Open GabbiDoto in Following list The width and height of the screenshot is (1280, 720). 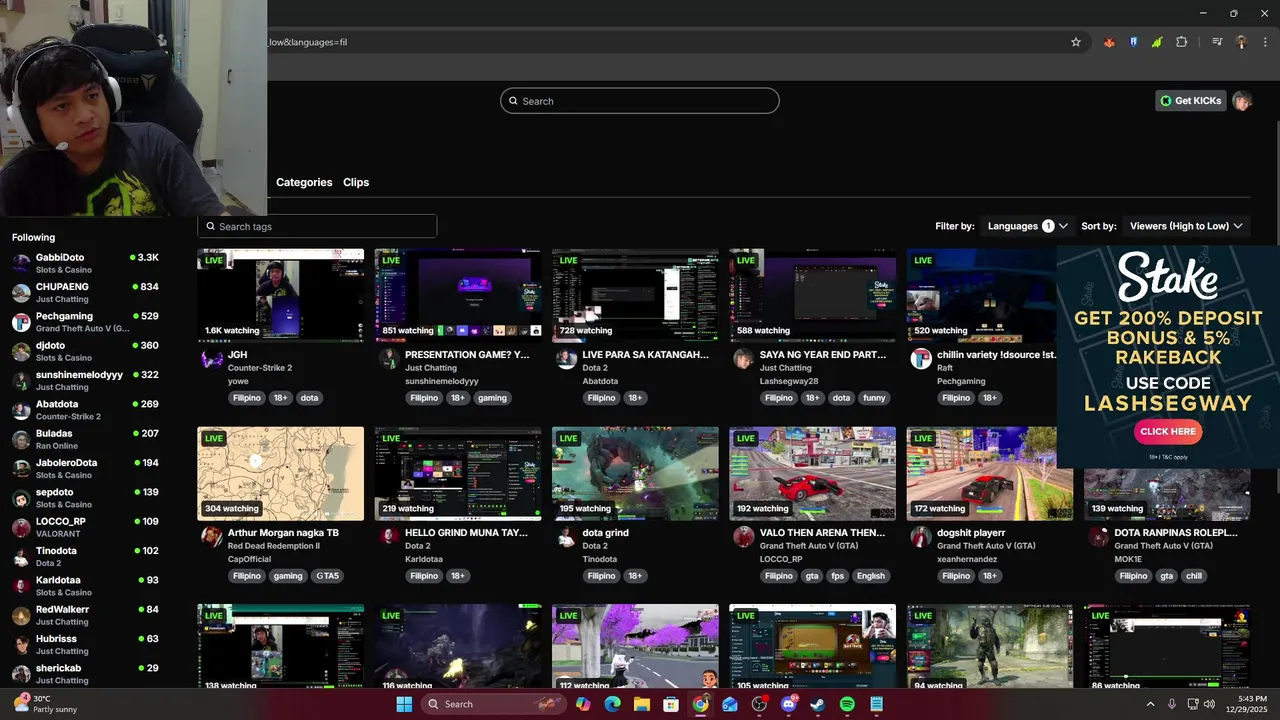click(85, 263)
